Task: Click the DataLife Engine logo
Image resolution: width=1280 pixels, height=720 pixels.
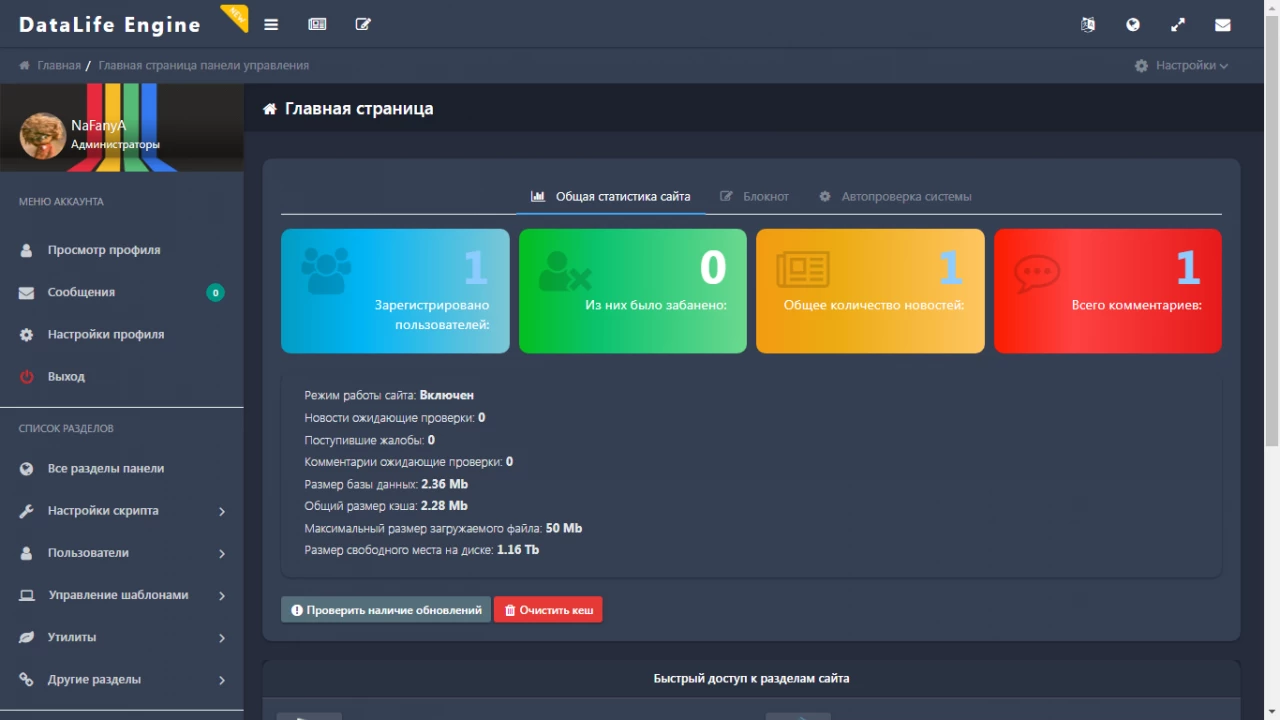Action: pos(110,25)
